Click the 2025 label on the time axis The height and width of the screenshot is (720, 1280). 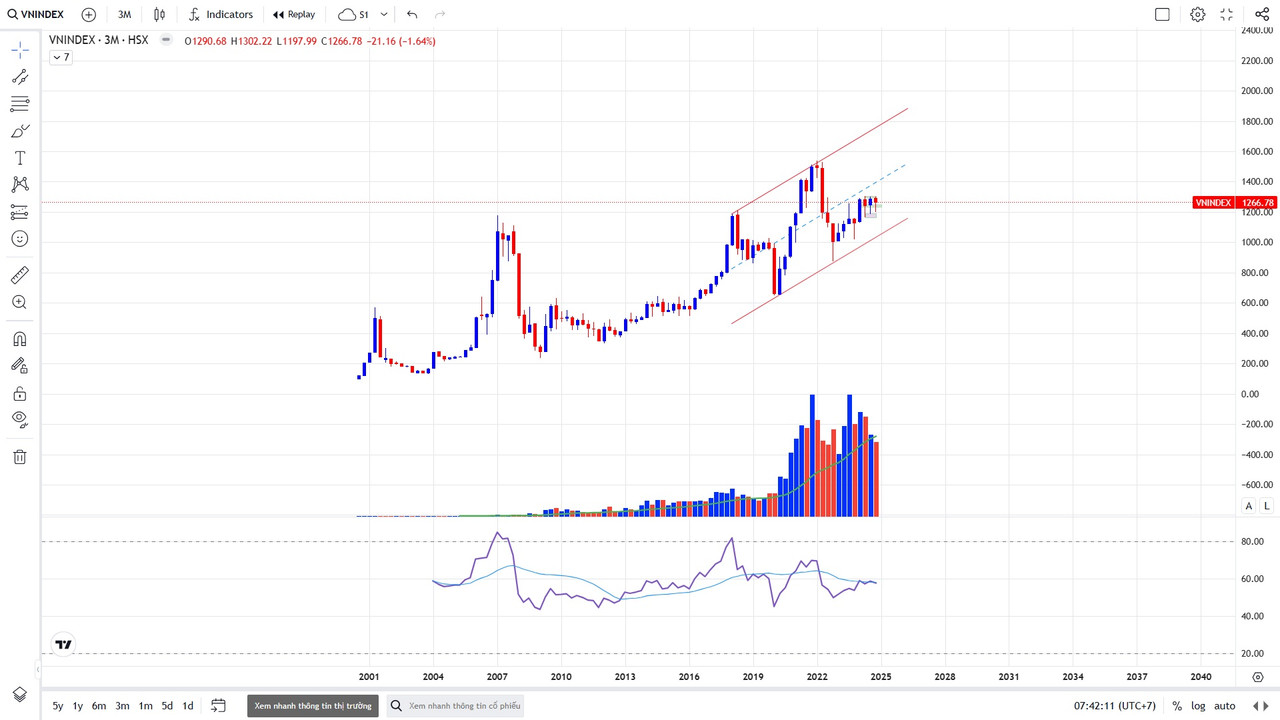880,677
